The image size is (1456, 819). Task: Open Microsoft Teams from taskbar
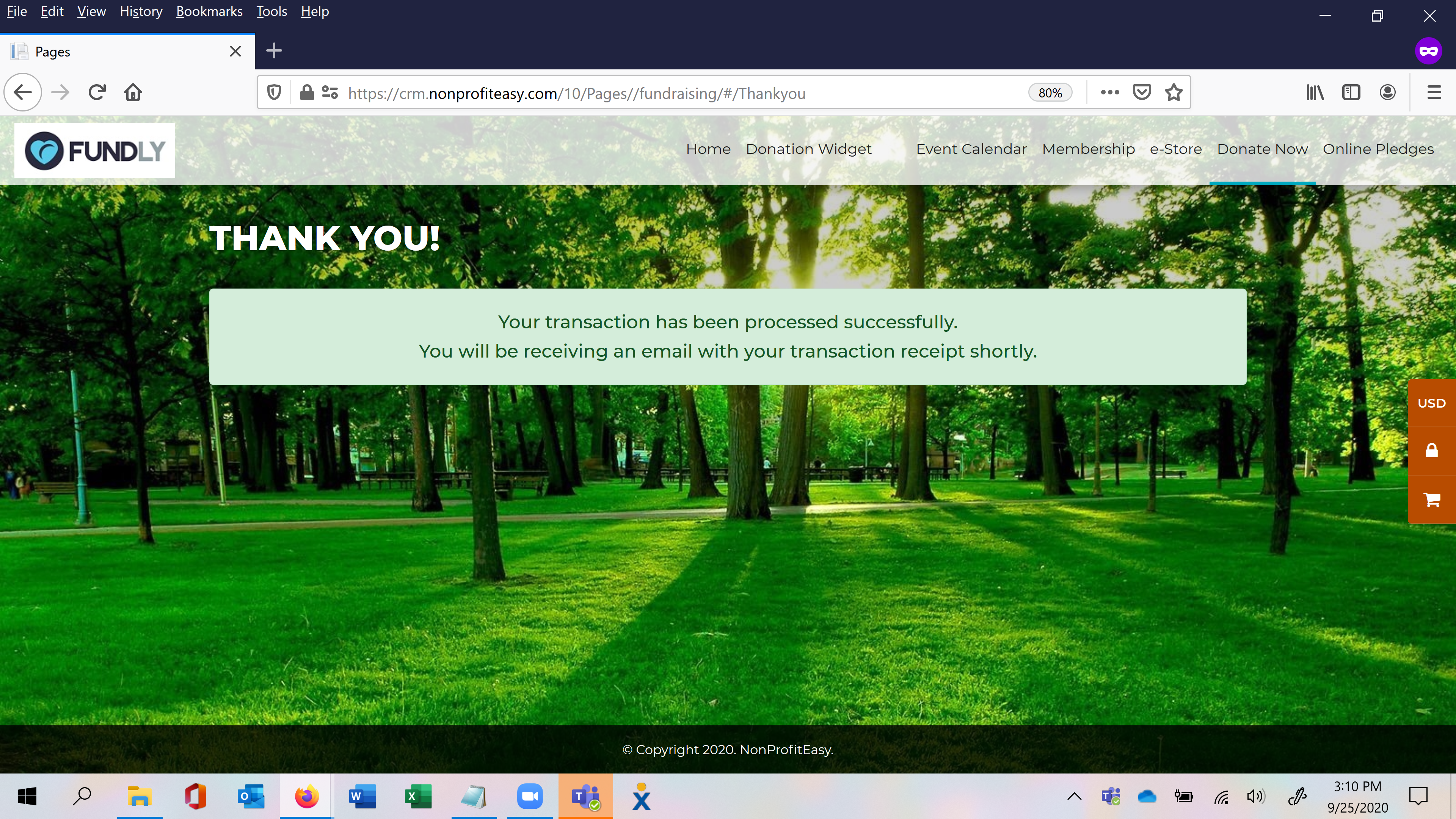(585, 796)
